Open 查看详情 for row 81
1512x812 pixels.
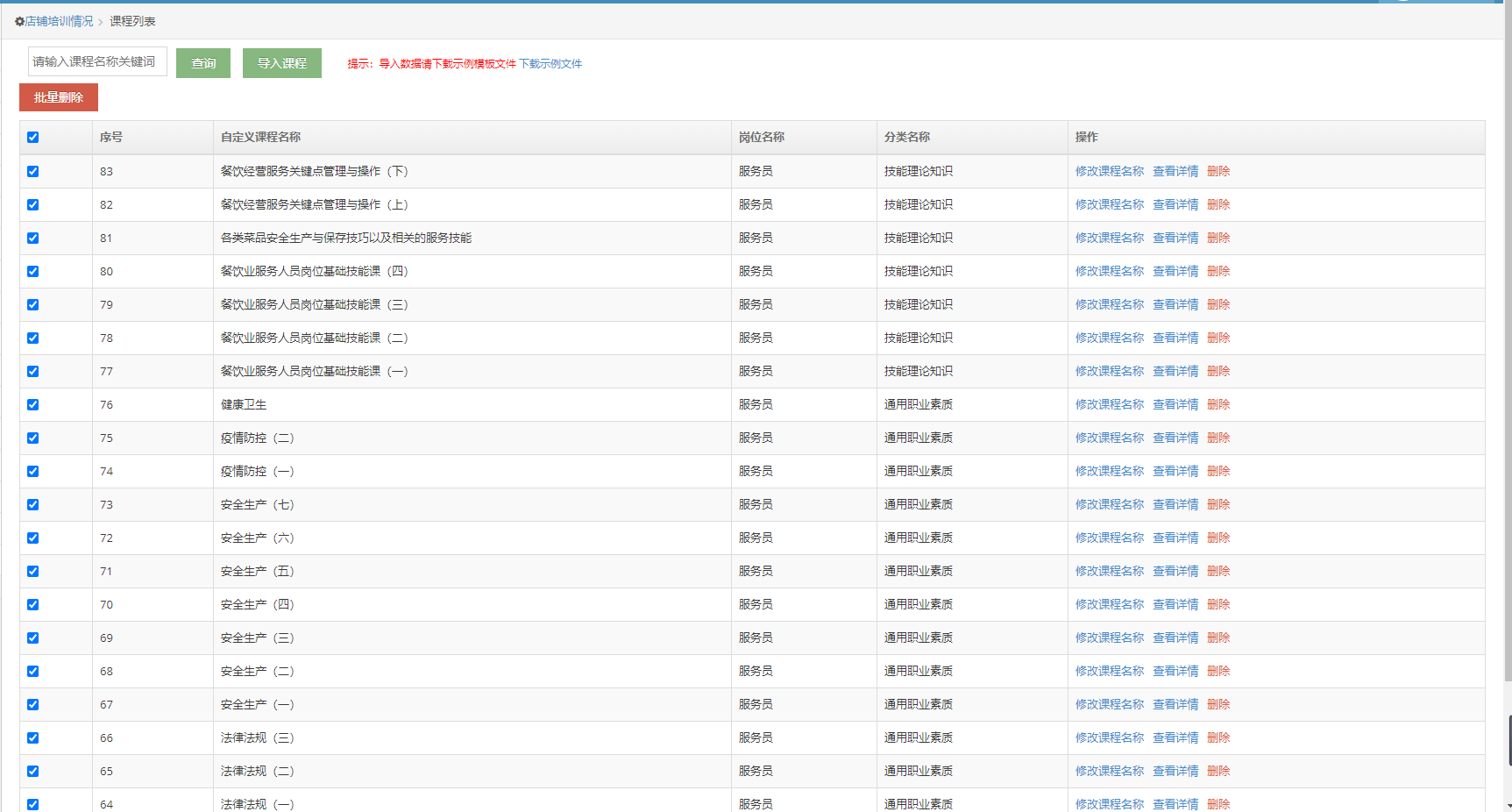coord(1175,238)
